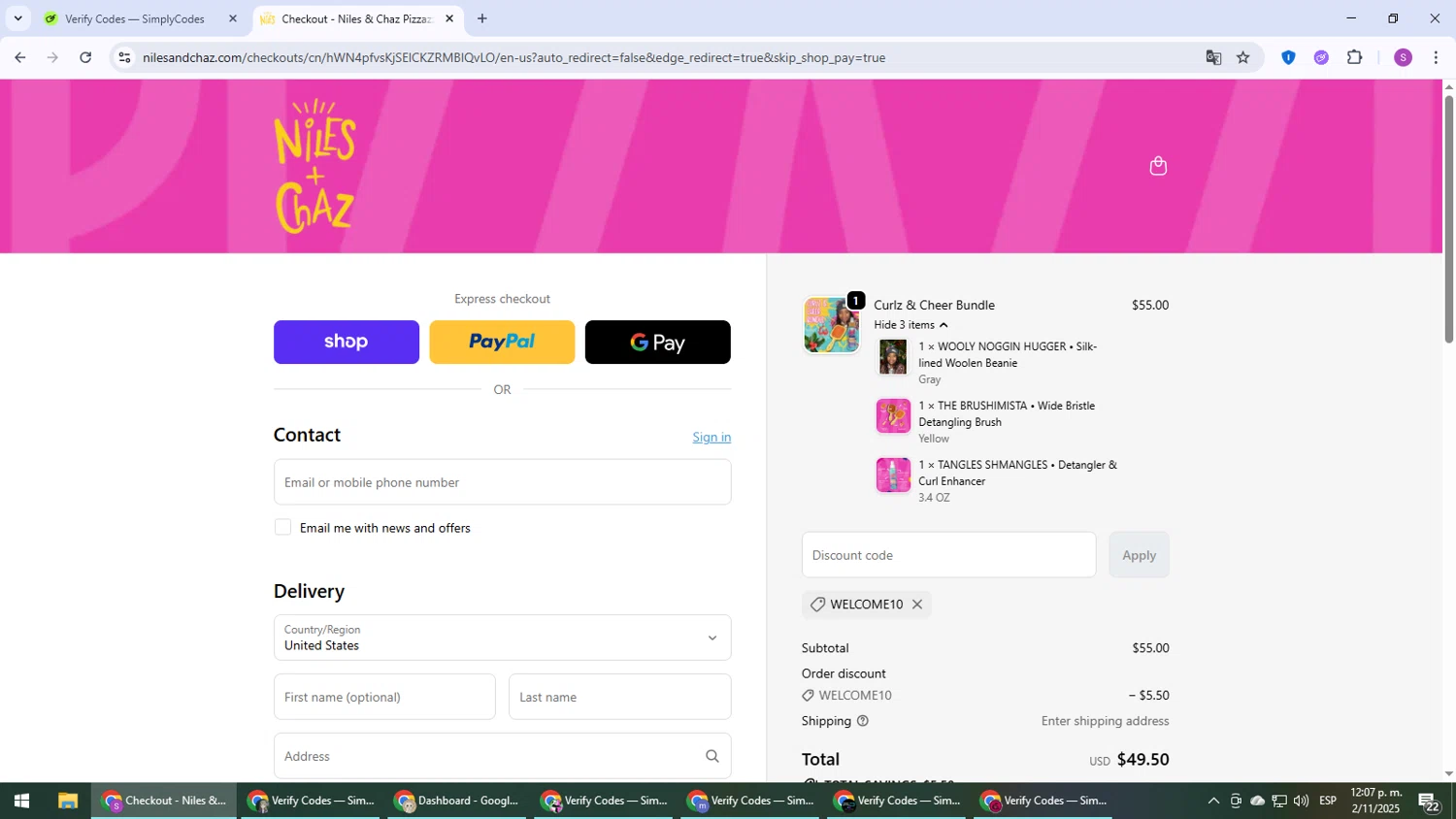
Task: Click the ESP language indicator in taskbar
Action: pyautogui.click(x=1328, y=801)
